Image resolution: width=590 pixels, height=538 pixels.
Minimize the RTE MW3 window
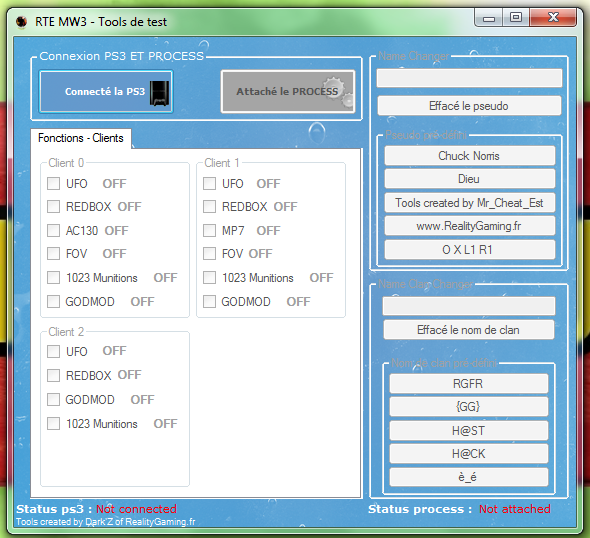click(x=489, y=18)
